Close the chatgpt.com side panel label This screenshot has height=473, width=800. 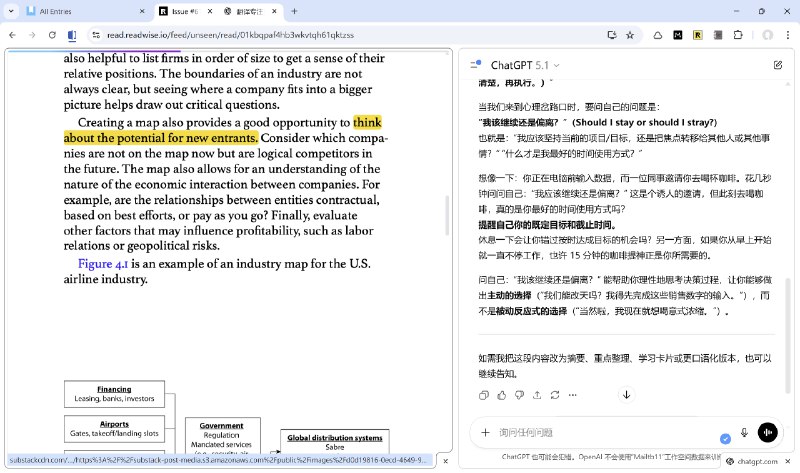[x=788, y=461]
